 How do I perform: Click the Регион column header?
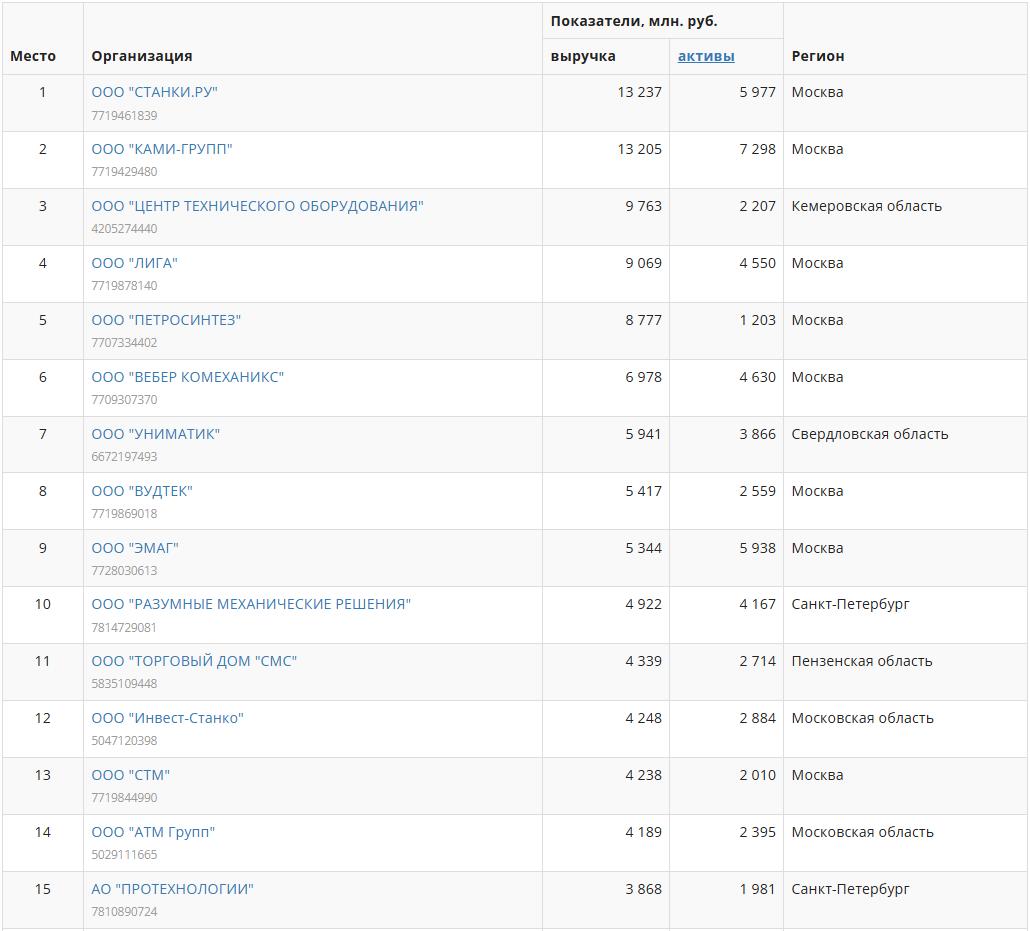point(817,56)
